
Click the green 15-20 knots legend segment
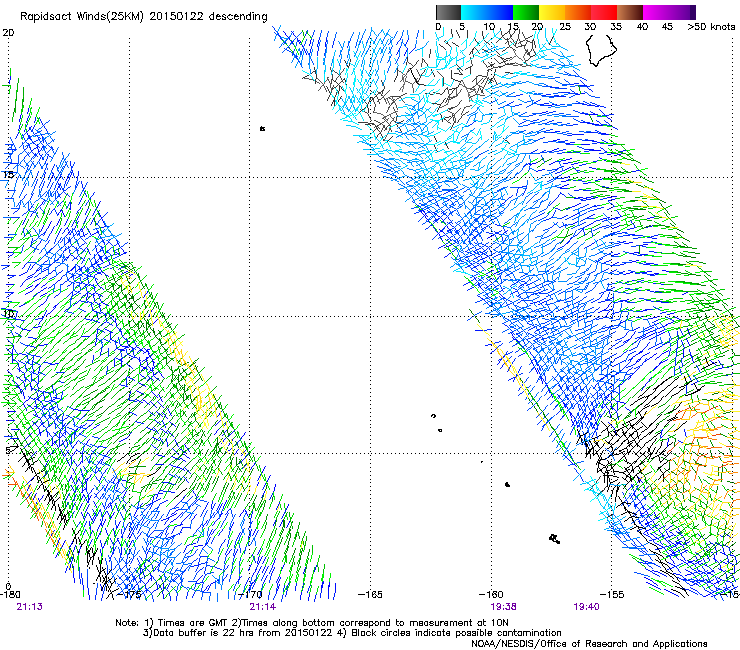pos(526,12)
